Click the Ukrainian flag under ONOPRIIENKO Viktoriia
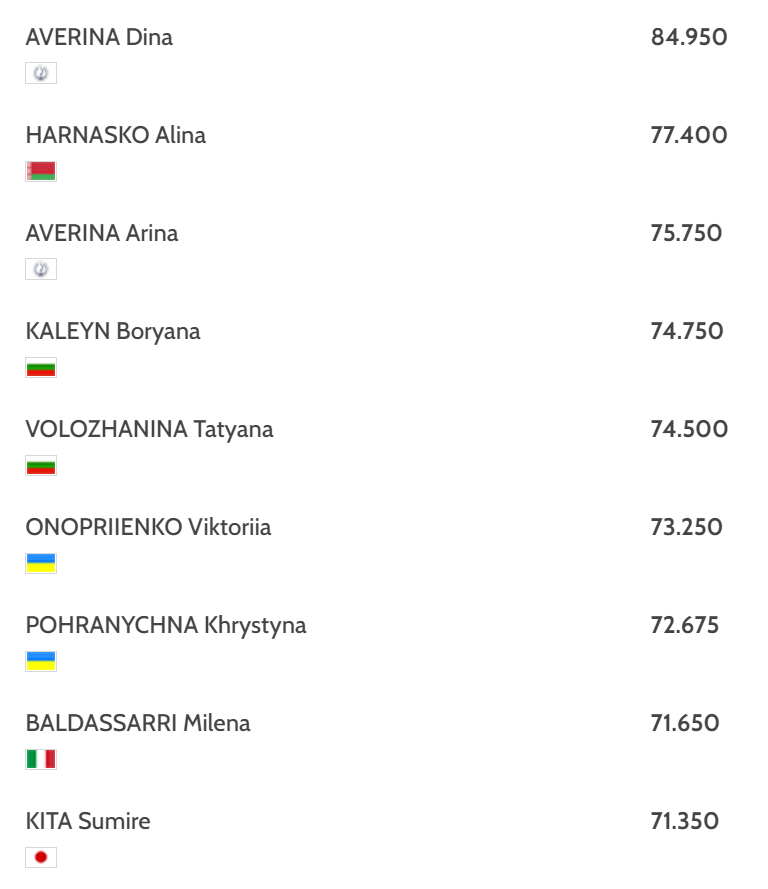The width and height of the screenshot is (768, 889). coord(41,563)
